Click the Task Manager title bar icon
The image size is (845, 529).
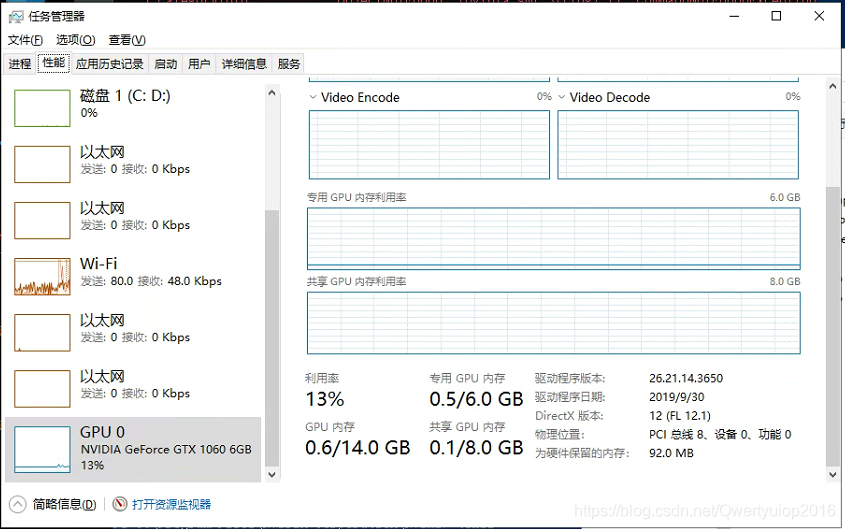tap(16, 17)
